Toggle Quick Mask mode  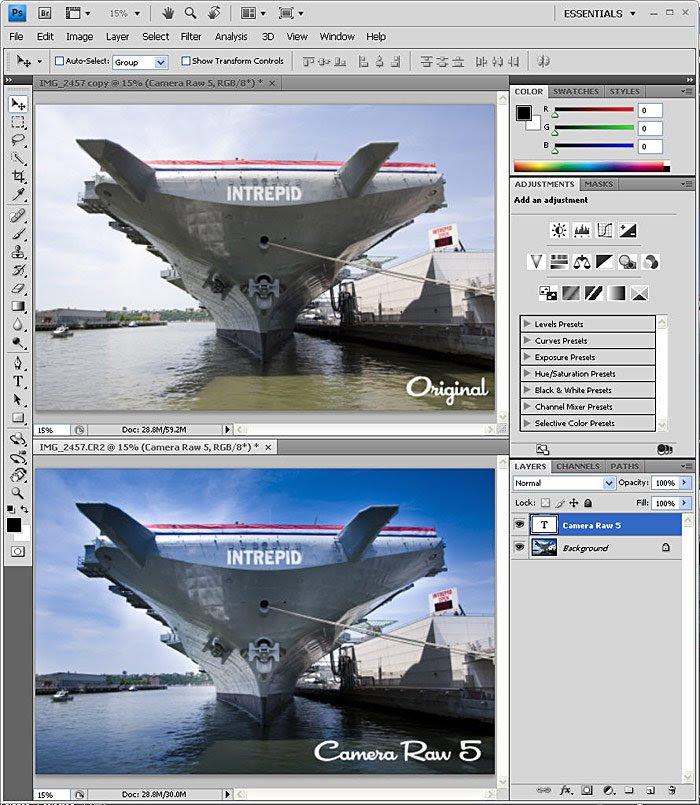pos(17,552)
